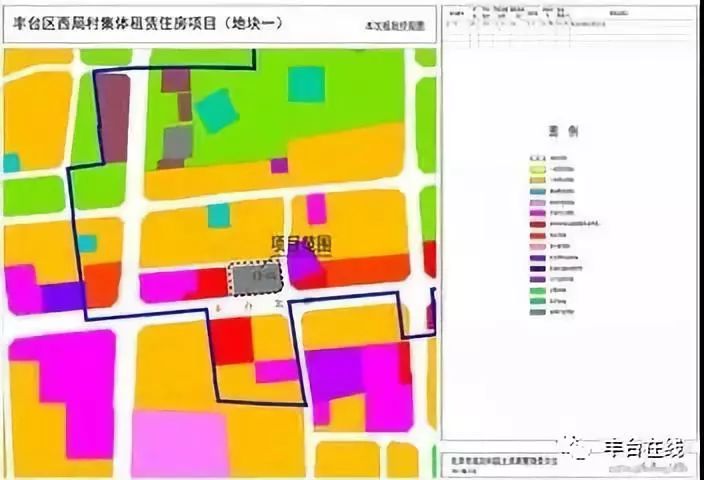
Task: Click the light pink parcel at bottom
Action: (x=180, y=443)
